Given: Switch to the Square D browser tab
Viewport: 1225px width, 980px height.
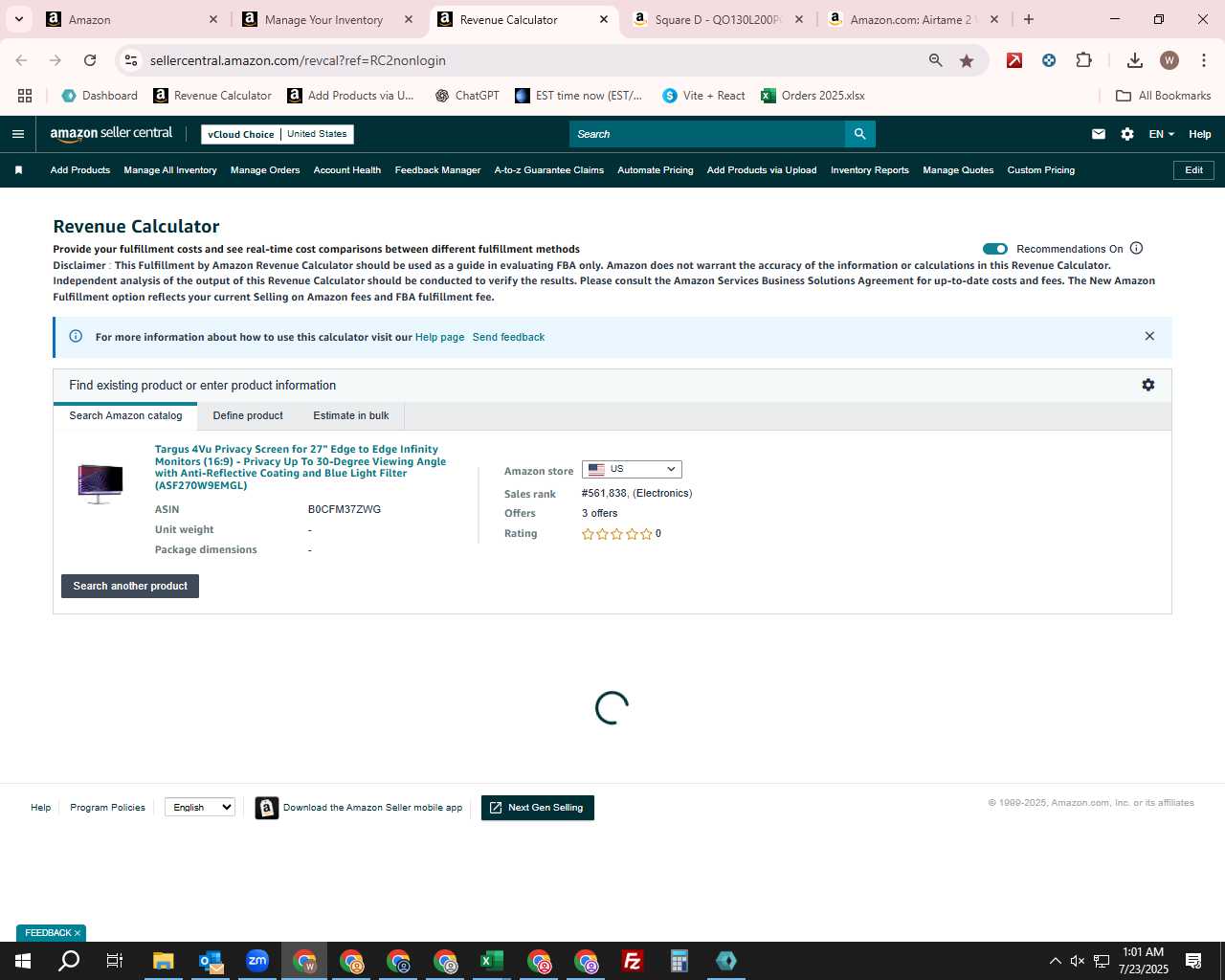Looking at the screenshot, I should click(720, 19).
